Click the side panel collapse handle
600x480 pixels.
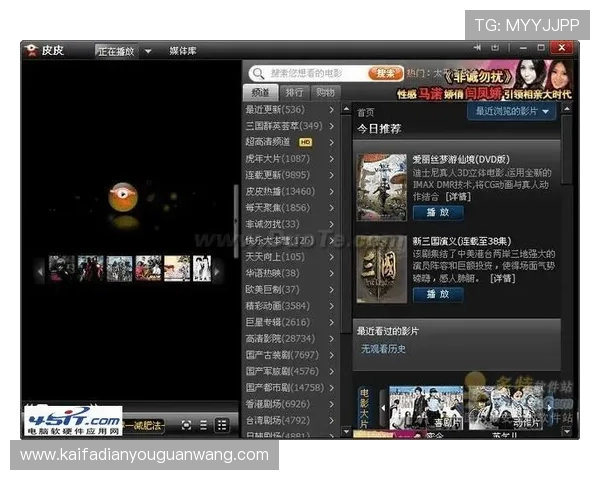(x=236, y=221)
